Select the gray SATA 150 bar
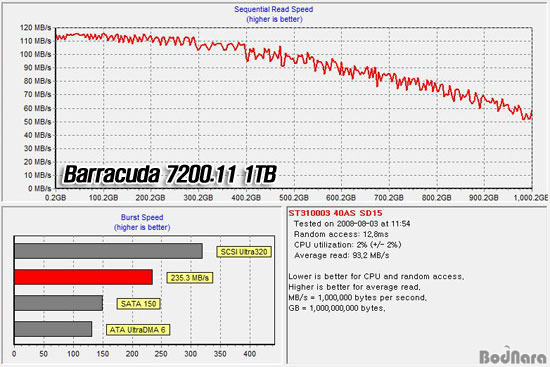The height and width of the screenshot is (367, 550). 59,303
